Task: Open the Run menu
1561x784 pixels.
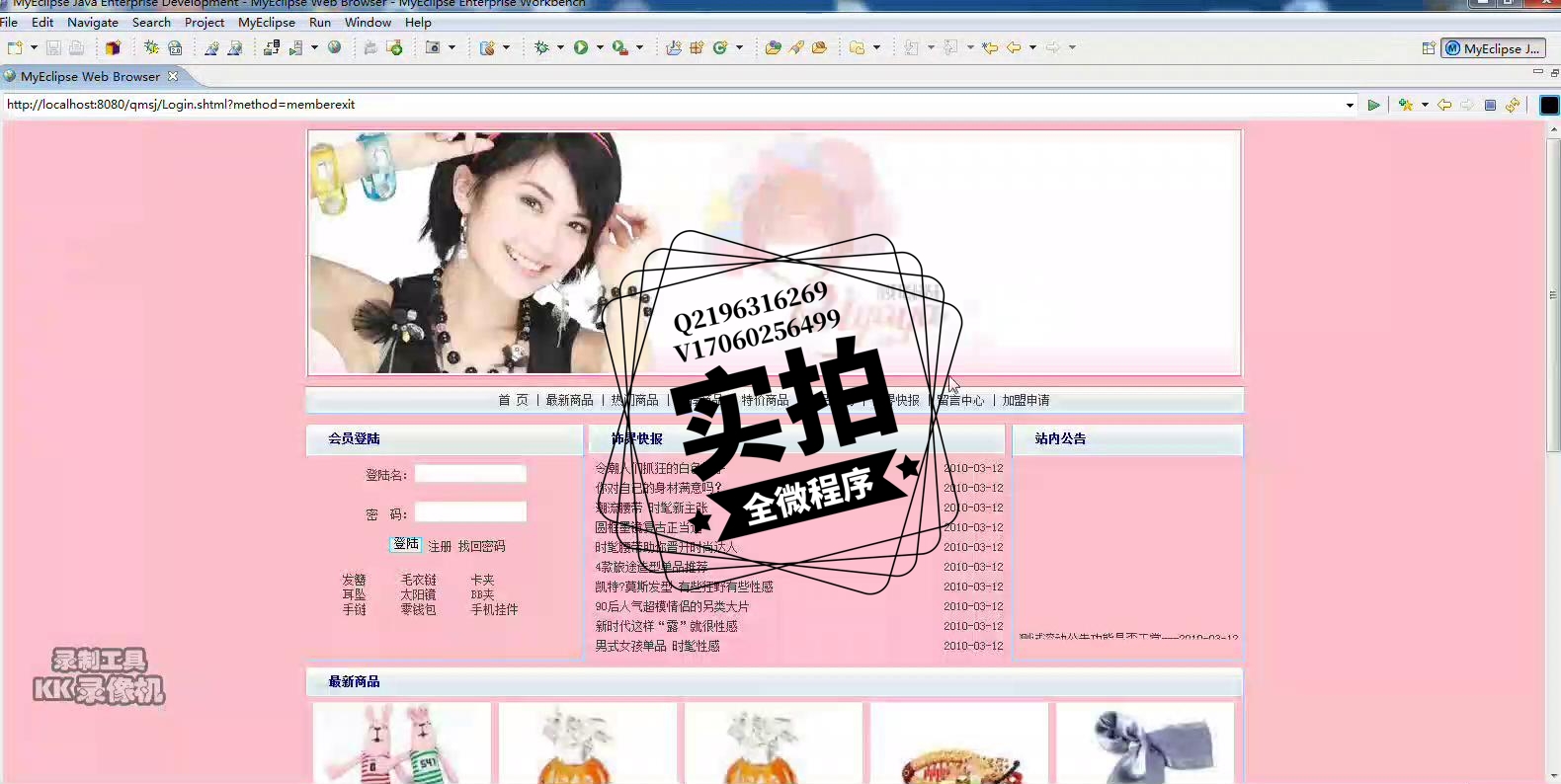Action: click(320, 22)
